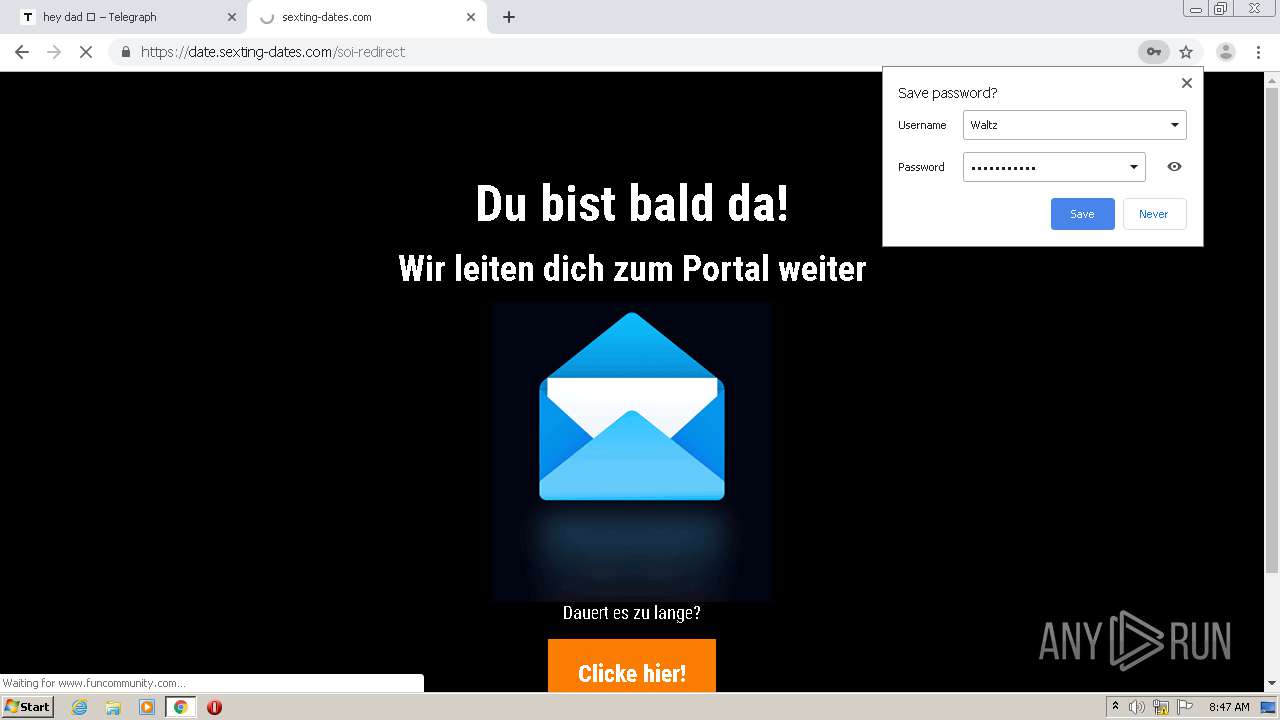Stop loading the page
This screenshot has width=1280, height=720.
tap(86, 52)
